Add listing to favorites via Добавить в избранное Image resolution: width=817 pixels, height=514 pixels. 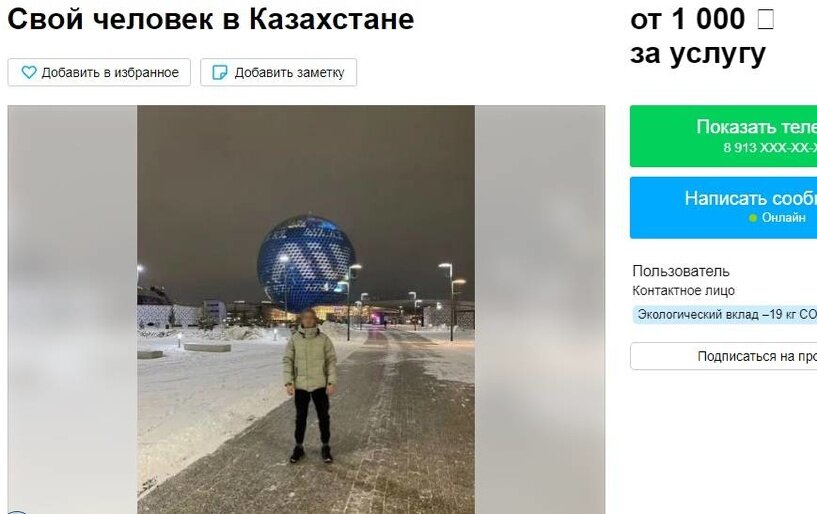tap(99, 72)
